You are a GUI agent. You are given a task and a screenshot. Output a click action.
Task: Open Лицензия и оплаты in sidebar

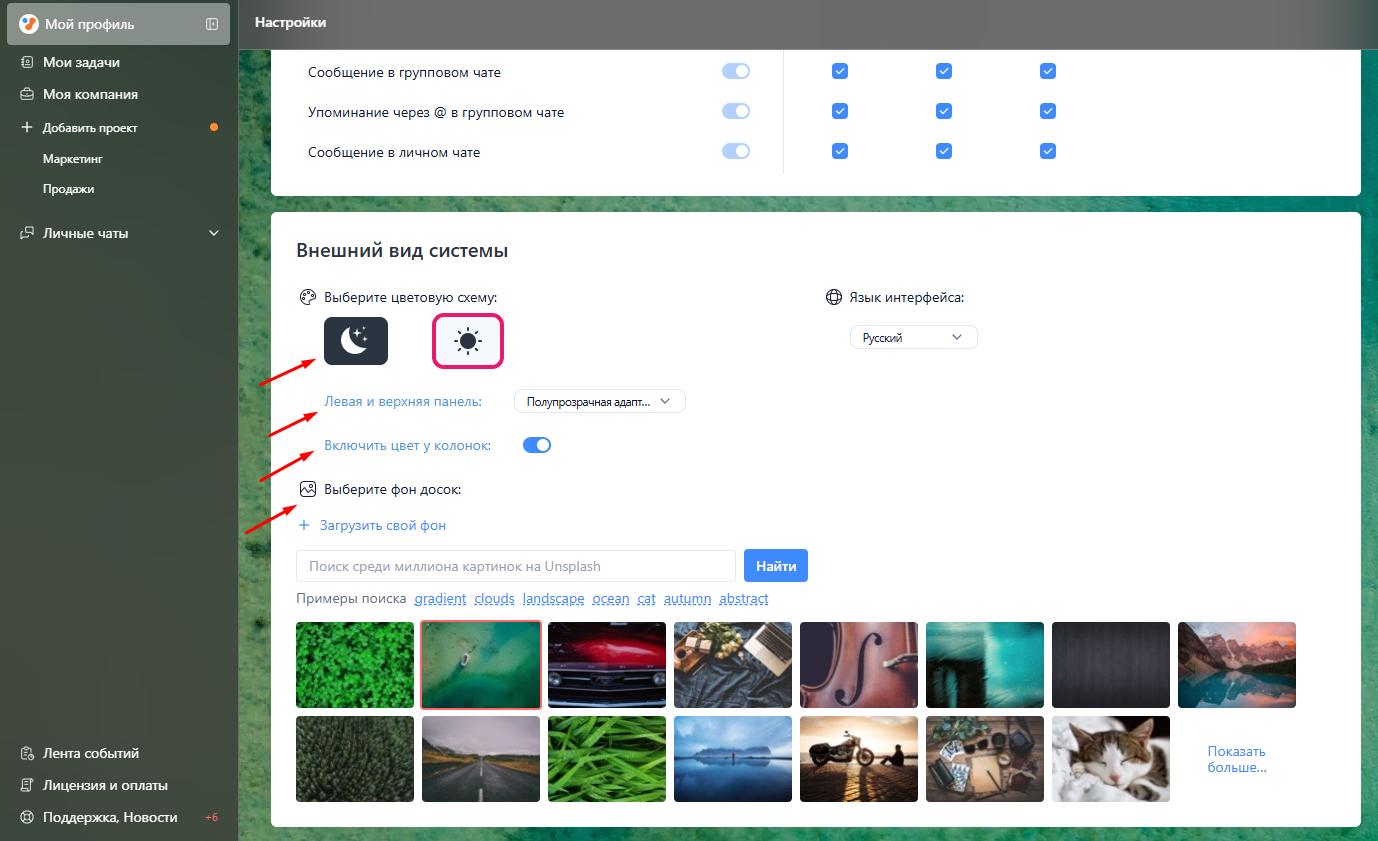105,786
